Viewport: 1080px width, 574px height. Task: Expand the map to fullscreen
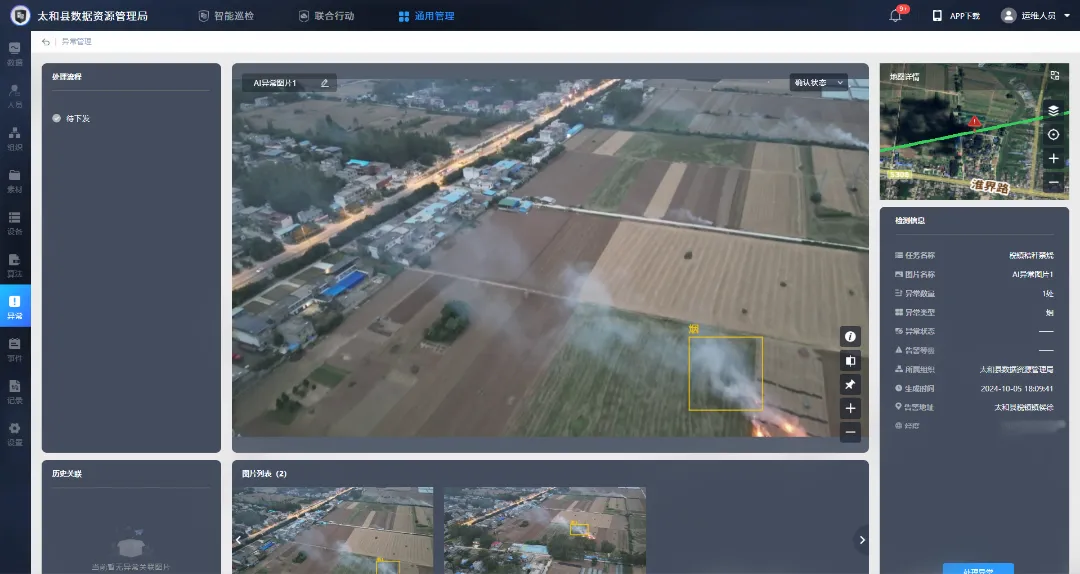tap(1053, 75)
